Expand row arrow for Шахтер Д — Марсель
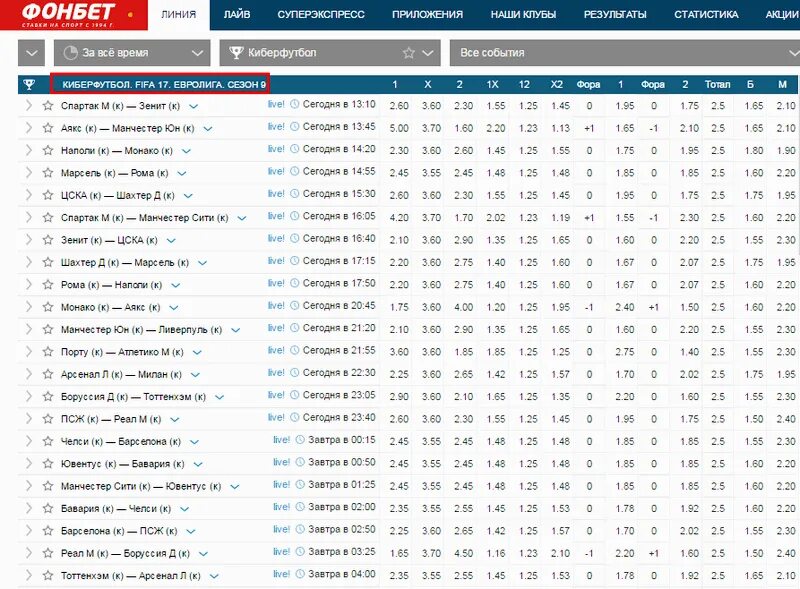This screenshot has height=589, width=800. point(29,262)
